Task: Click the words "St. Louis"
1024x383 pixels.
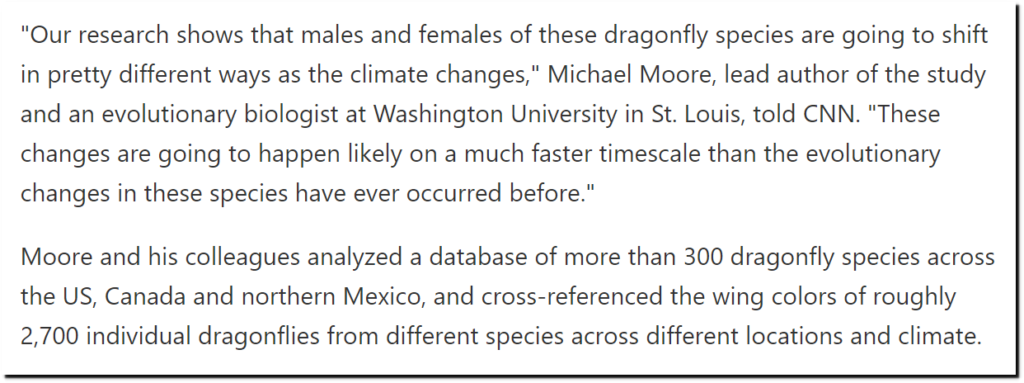Action: pos(691,114)
